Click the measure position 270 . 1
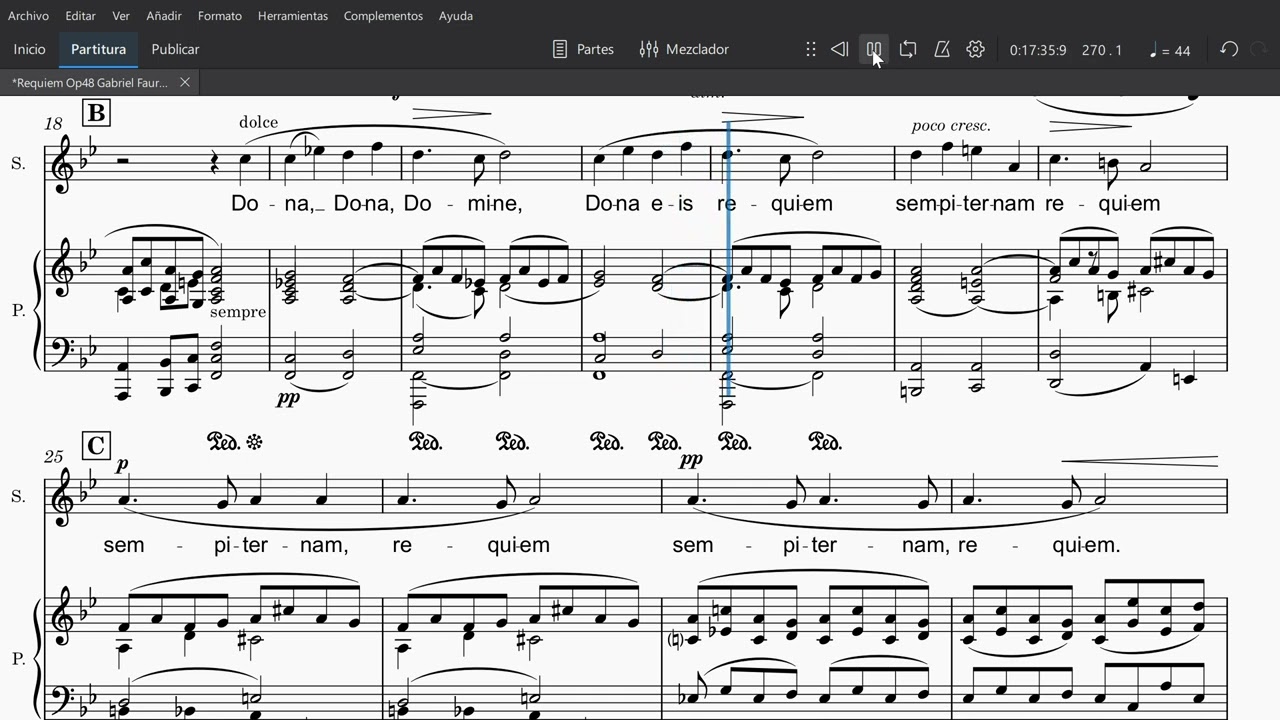 pyautogui.click(x=1102, y=50)
